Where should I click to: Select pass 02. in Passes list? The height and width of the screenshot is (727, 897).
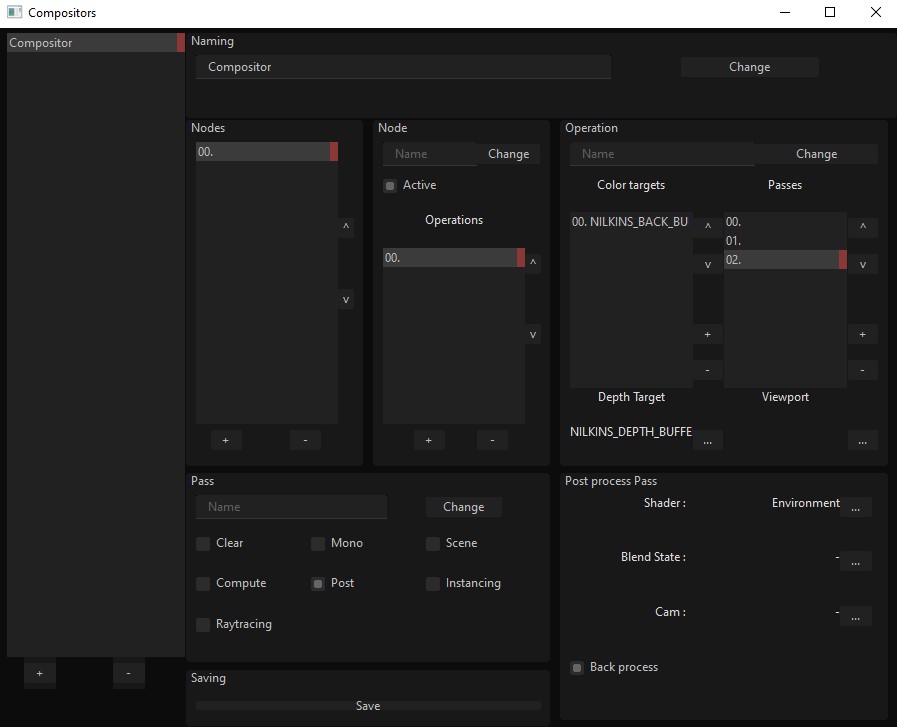click(x=785, y=260)
